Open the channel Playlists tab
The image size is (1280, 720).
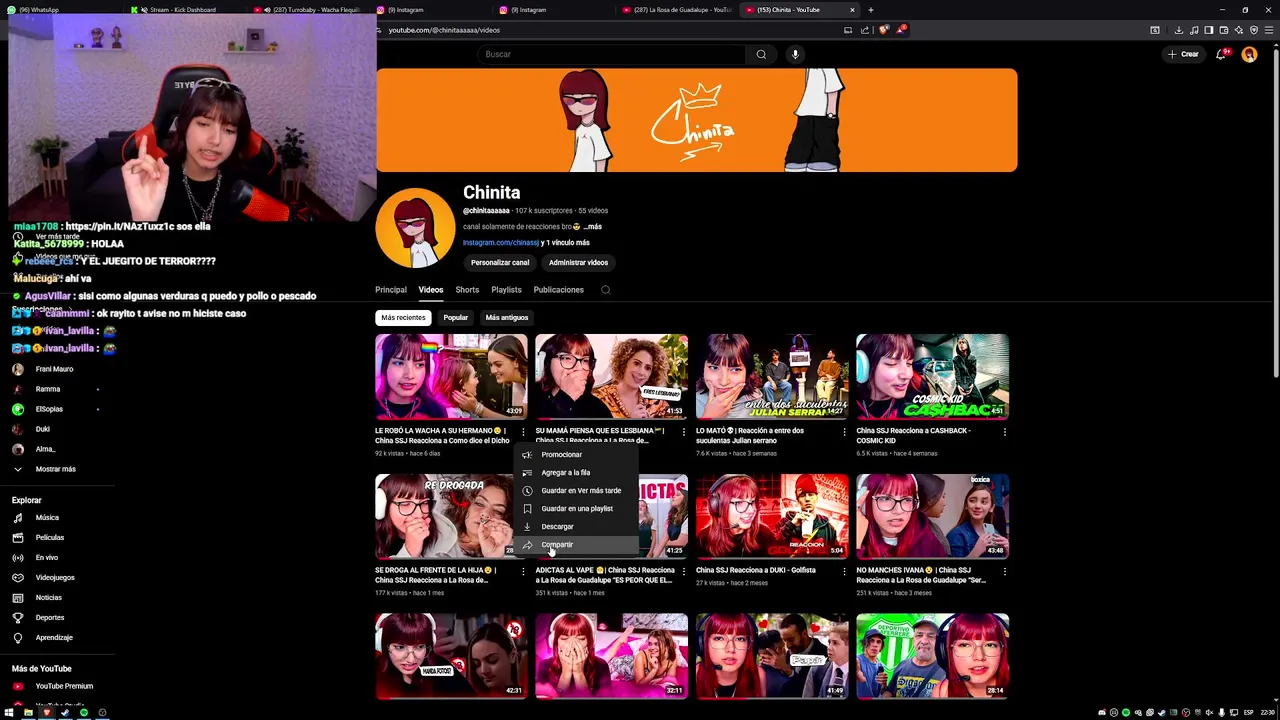click(x=506, y=290)
